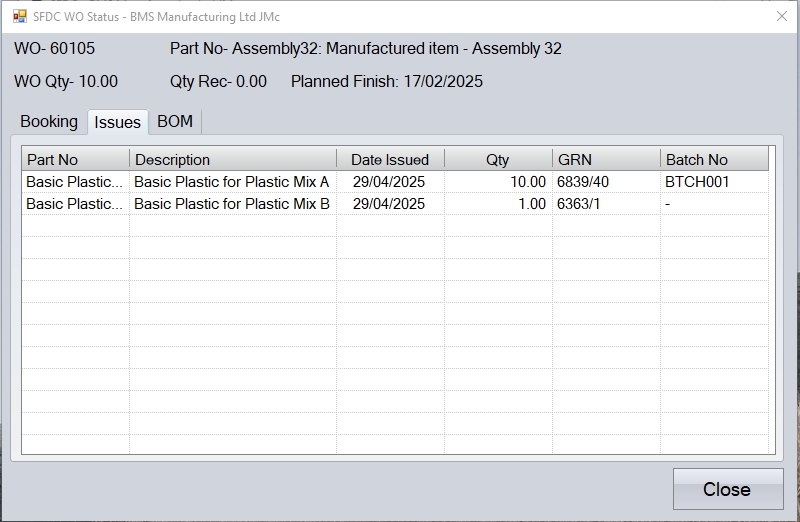
Task: Click the Description column header
Action: click(232, 160)
